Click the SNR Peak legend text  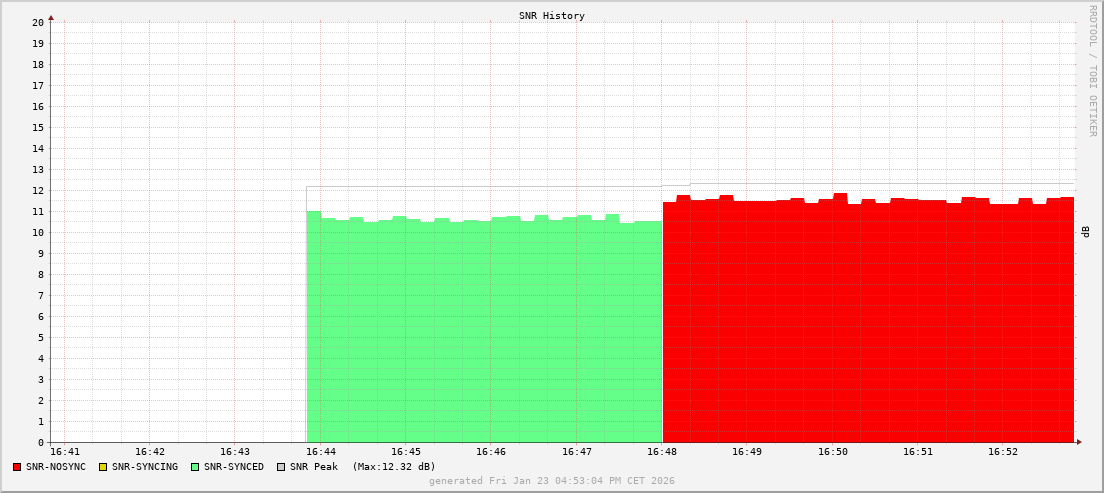tap(314, 467)
